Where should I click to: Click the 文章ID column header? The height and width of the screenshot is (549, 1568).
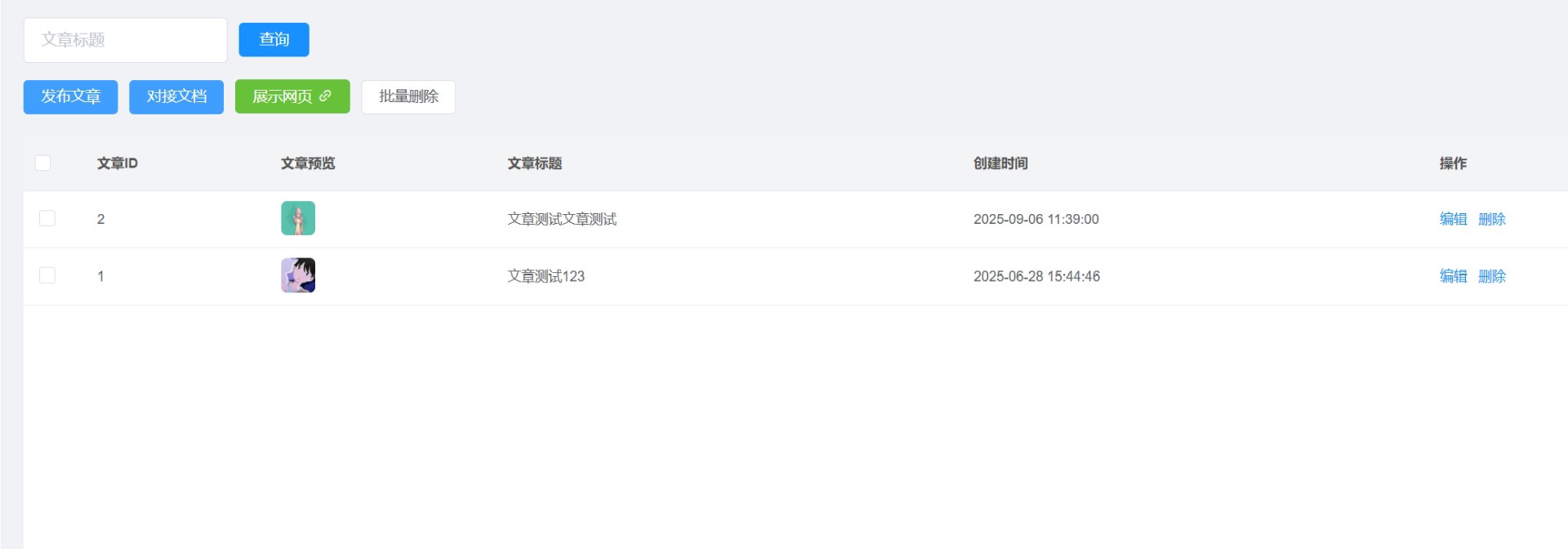coord(118,163)
